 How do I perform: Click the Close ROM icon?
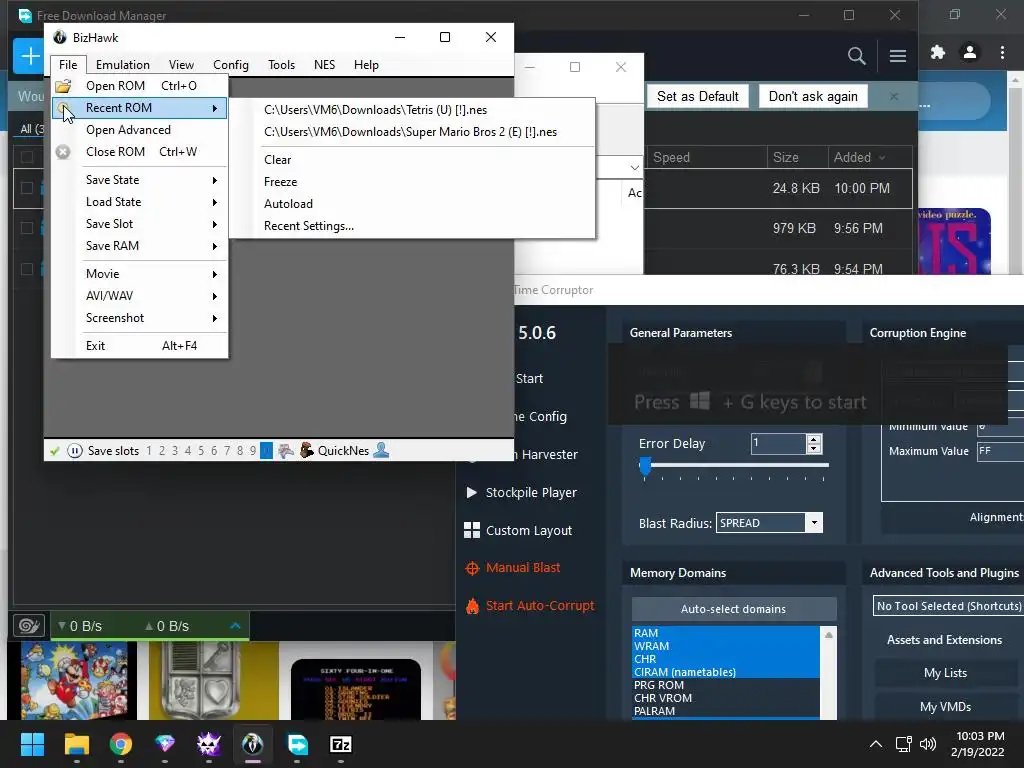(x=63, y=152)
